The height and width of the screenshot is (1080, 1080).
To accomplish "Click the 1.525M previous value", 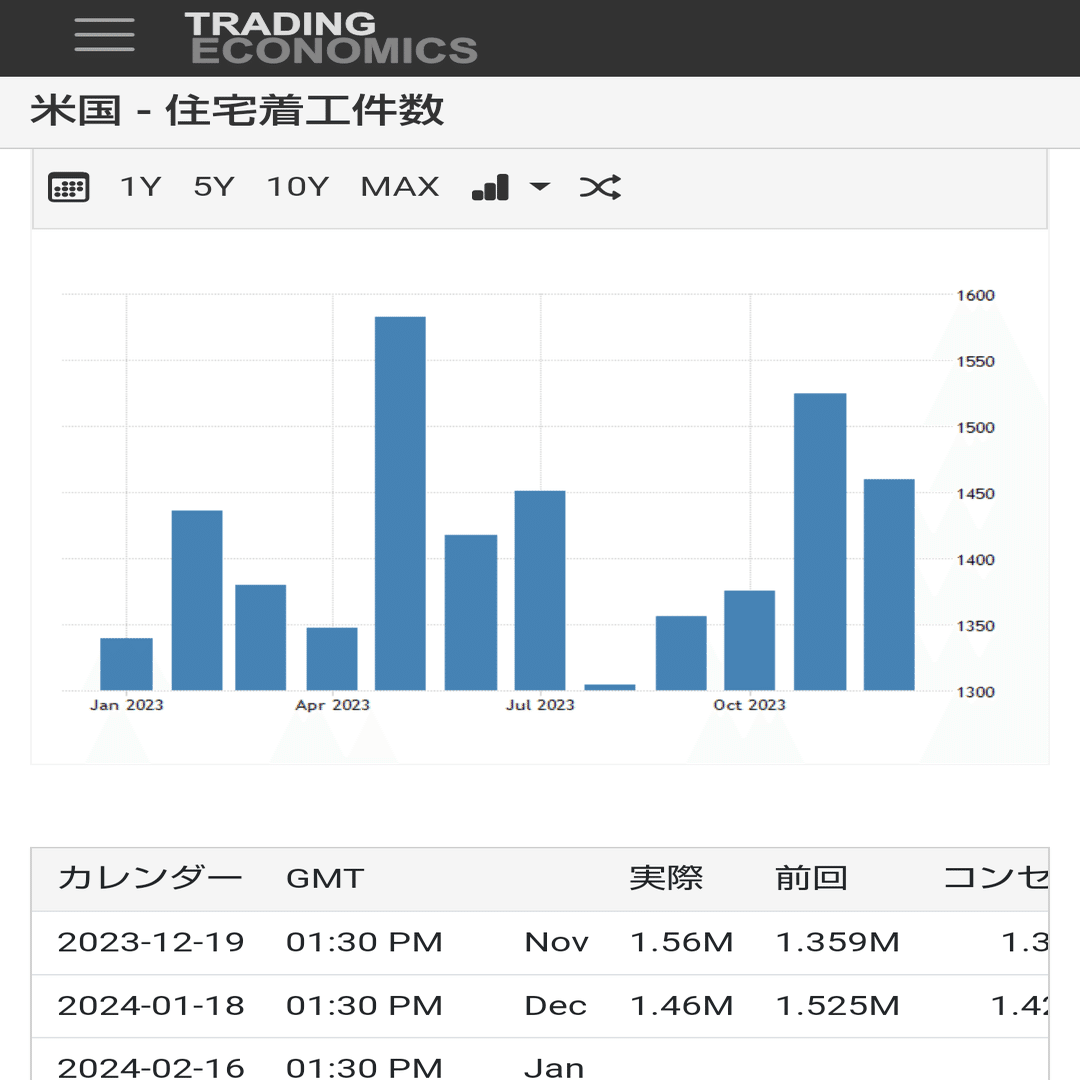I will [x=838, y=1006].
